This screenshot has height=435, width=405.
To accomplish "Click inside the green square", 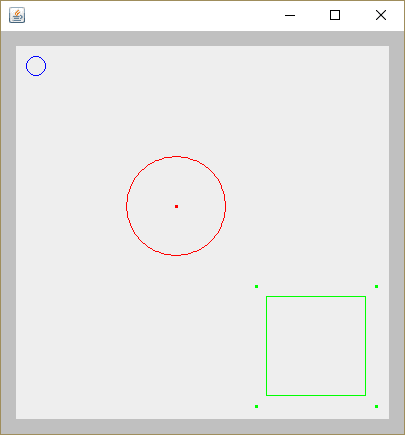I will point(316,346).
